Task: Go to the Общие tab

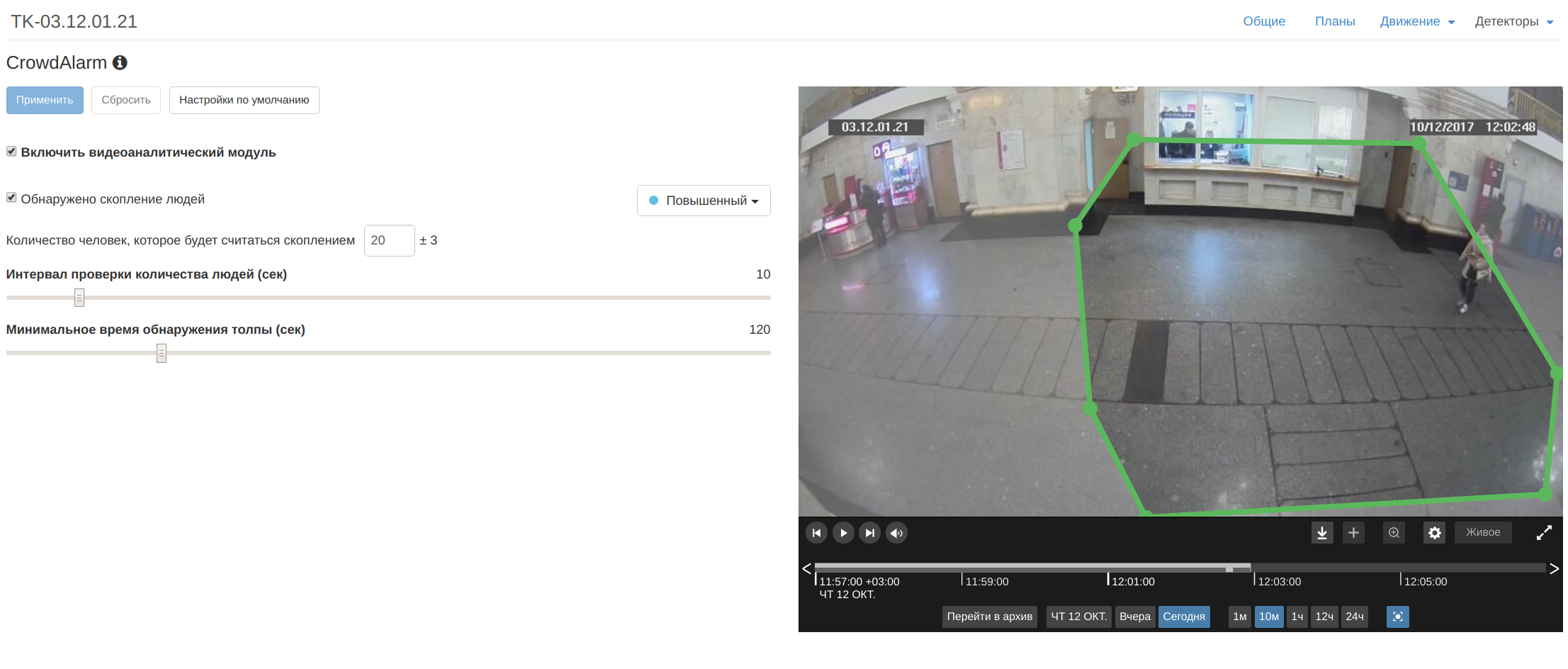Action: (x=1264, y=21)
